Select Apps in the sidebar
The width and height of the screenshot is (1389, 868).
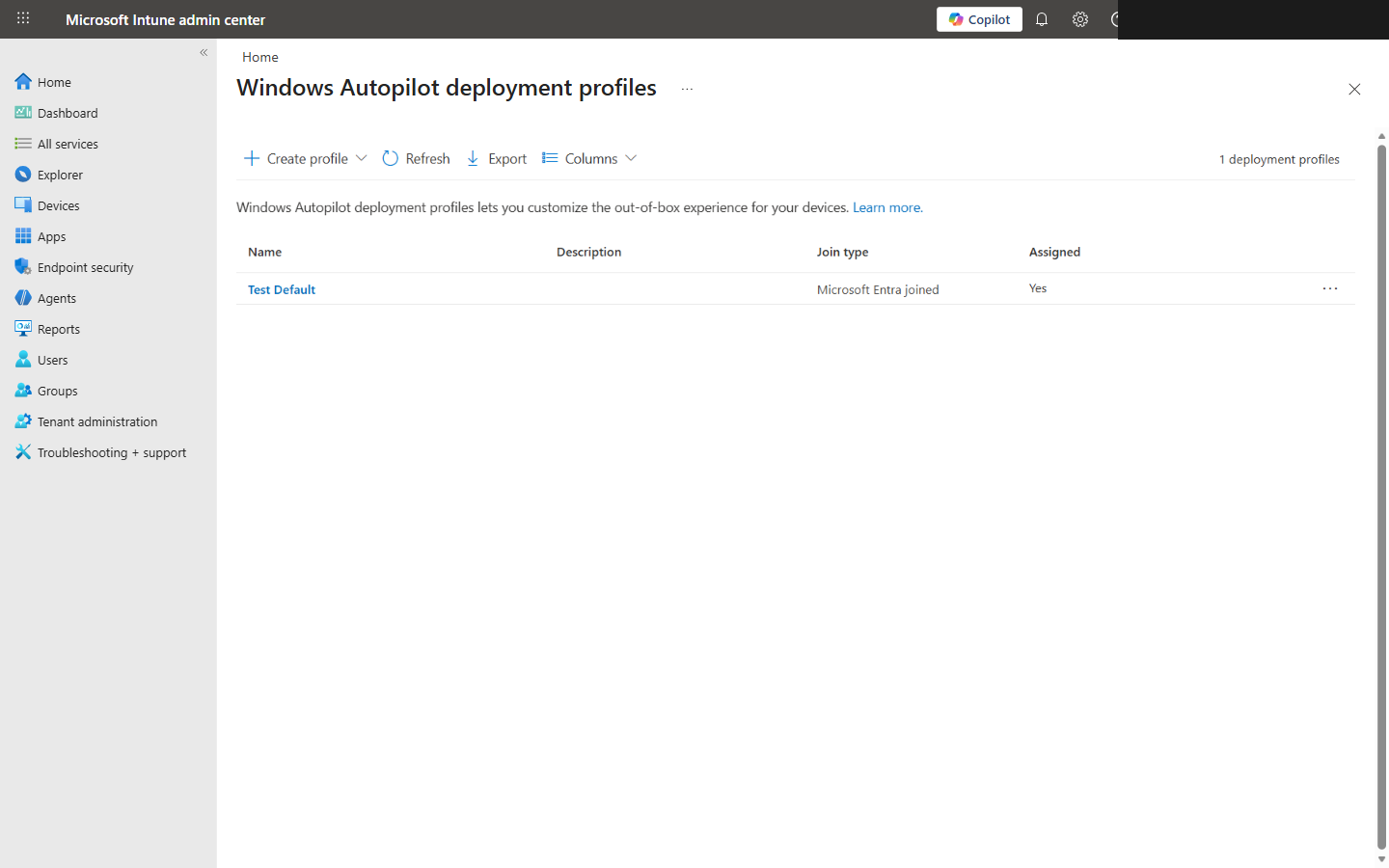(x=50, y=235)
